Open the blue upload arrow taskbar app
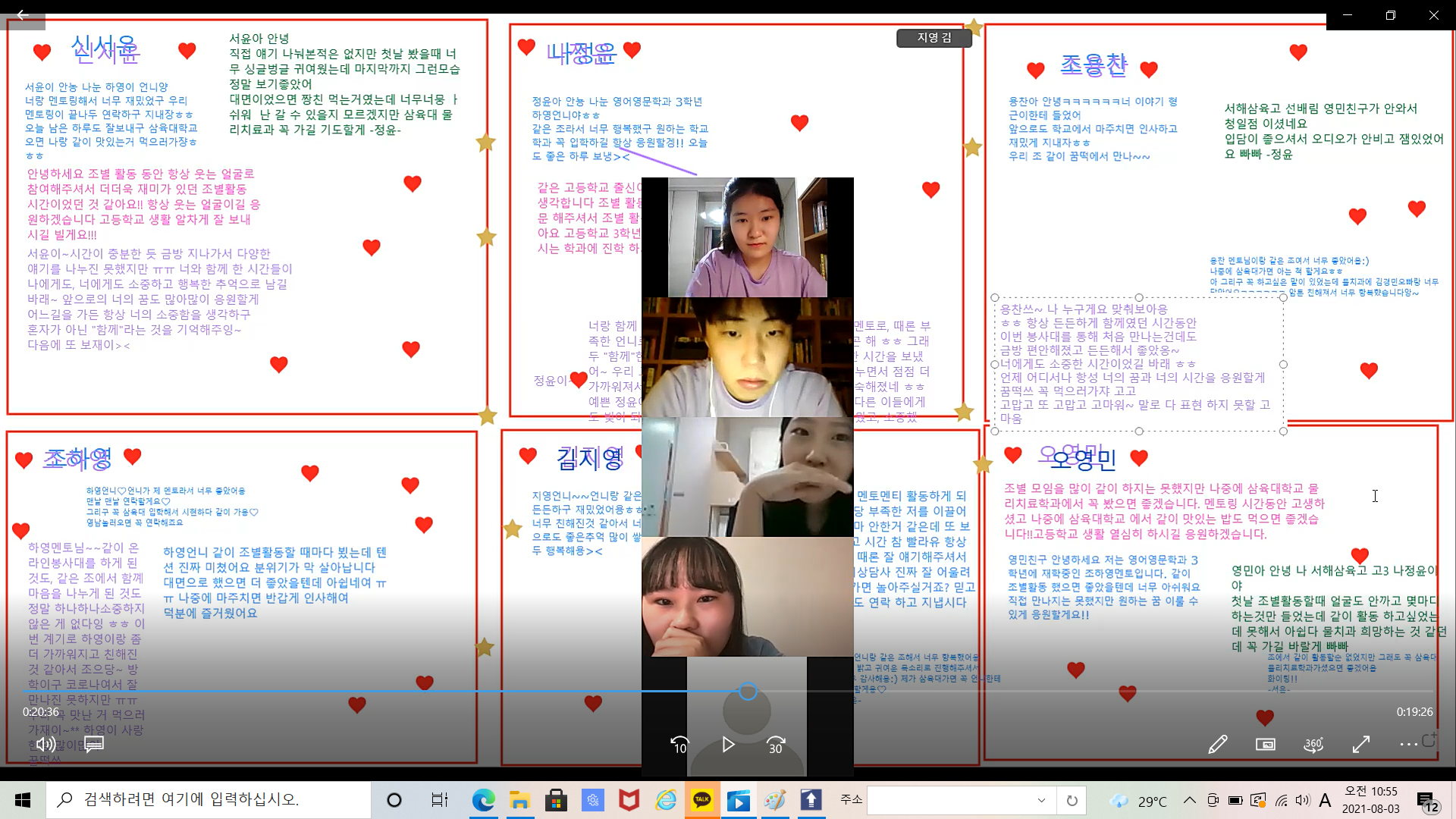This screenshot has width=1456, height=819. point(811,800)
